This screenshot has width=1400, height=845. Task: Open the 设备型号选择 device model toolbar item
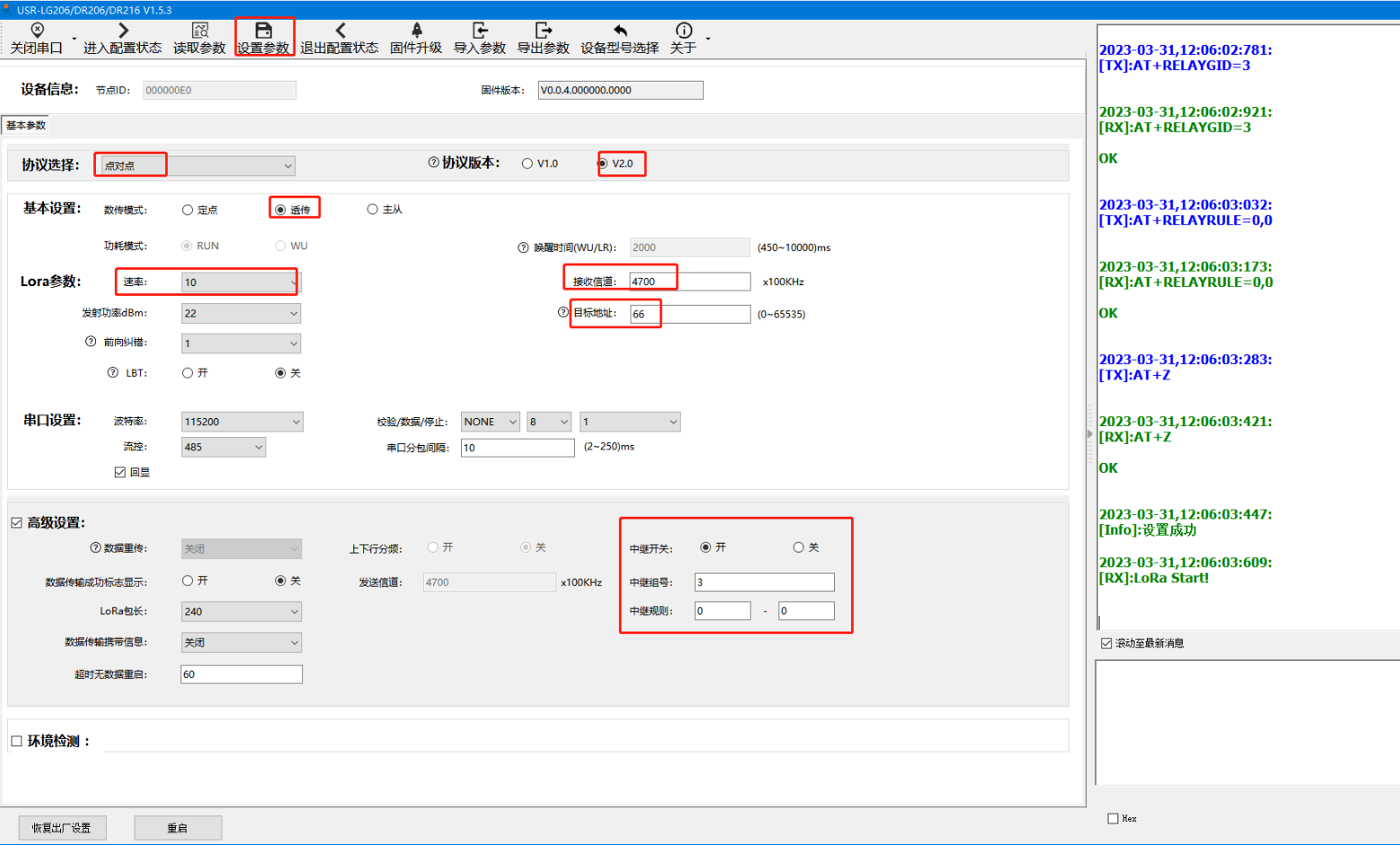tap(620, 30)
